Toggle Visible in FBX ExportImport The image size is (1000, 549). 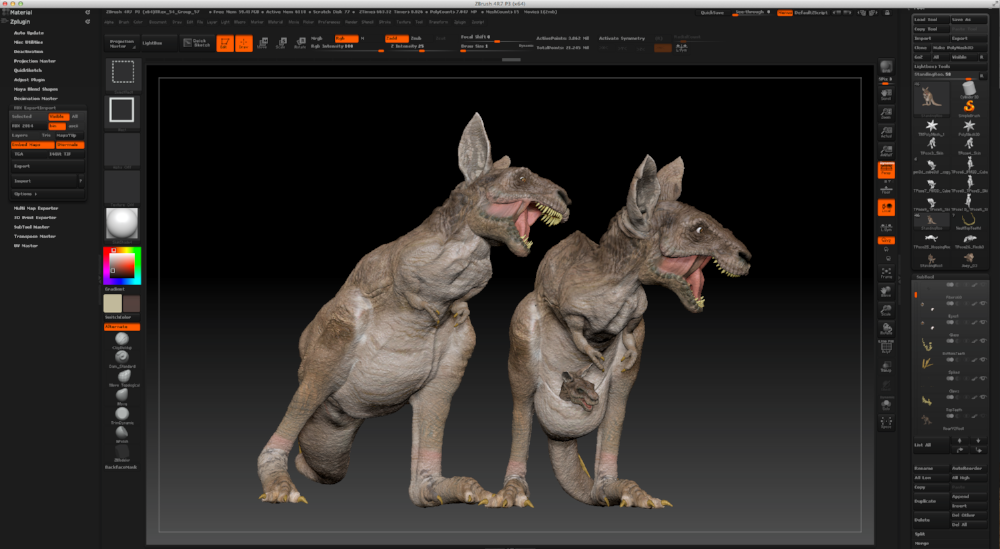coord(58,117)
